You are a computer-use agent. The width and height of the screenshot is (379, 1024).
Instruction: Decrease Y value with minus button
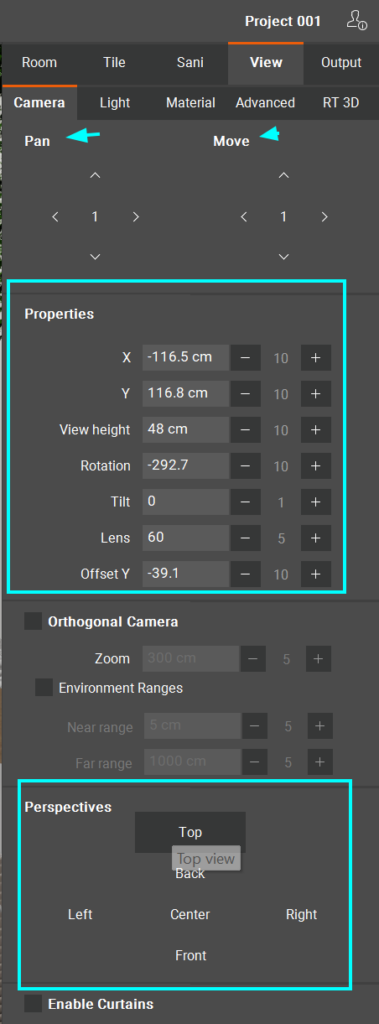point(245,394)
